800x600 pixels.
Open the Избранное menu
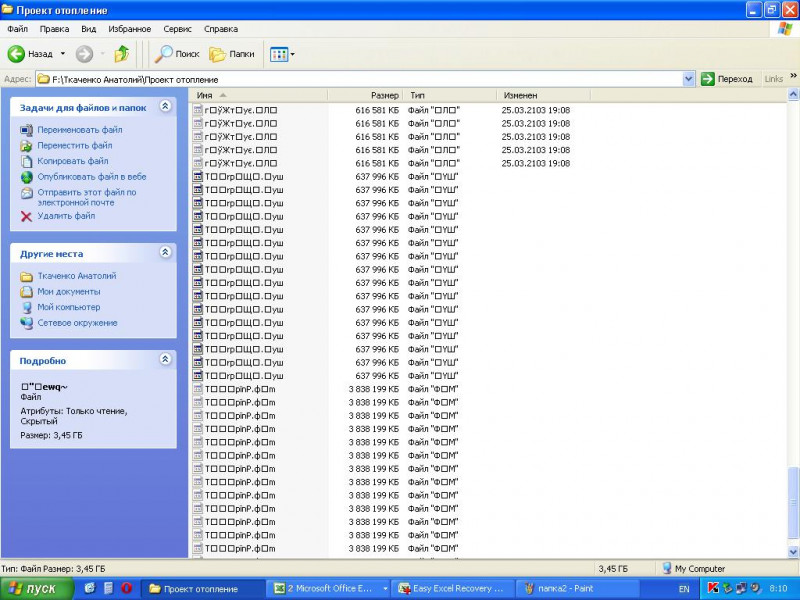point(130,29)
